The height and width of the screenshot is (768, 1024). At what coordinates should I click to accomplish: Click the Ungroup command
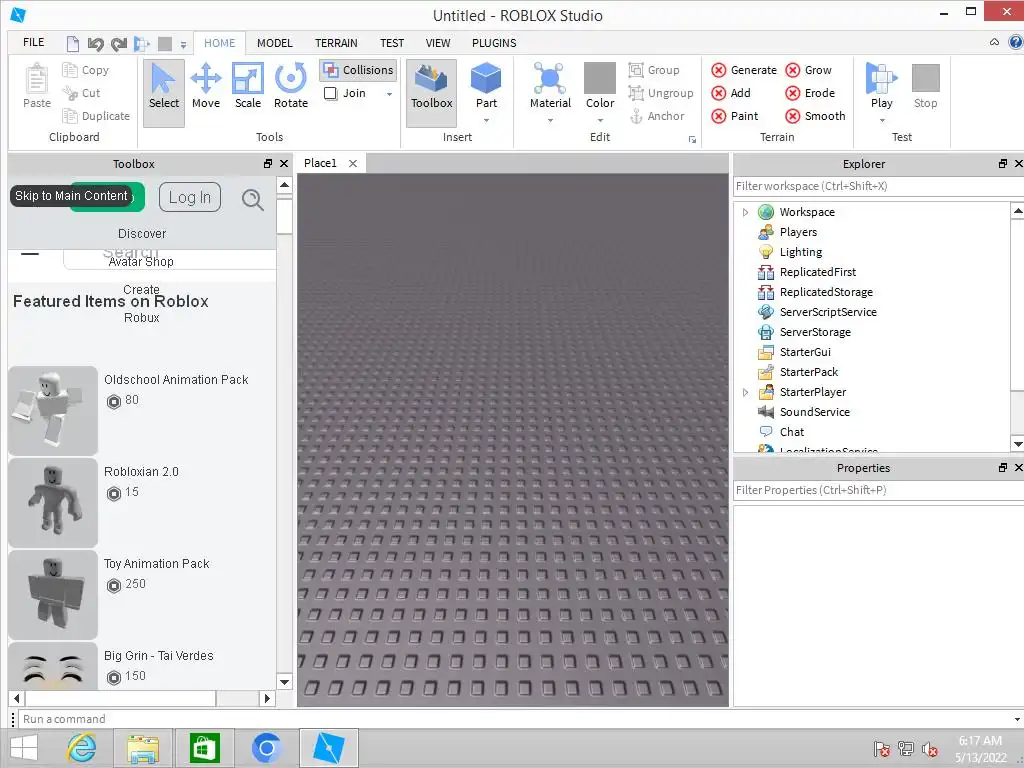[x=661, y=93]
